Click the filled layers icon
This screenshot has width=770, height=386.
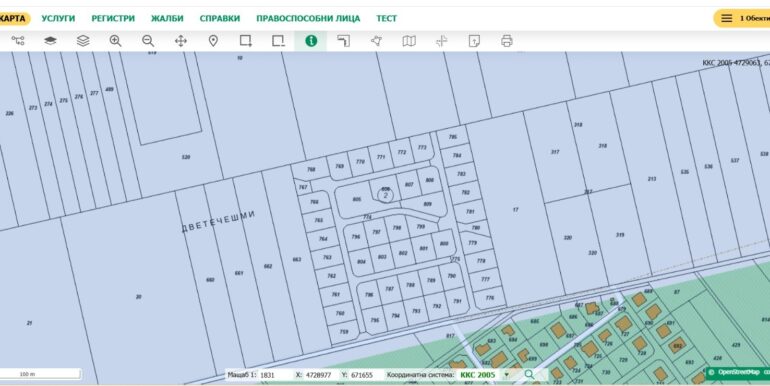pos(50,41)
